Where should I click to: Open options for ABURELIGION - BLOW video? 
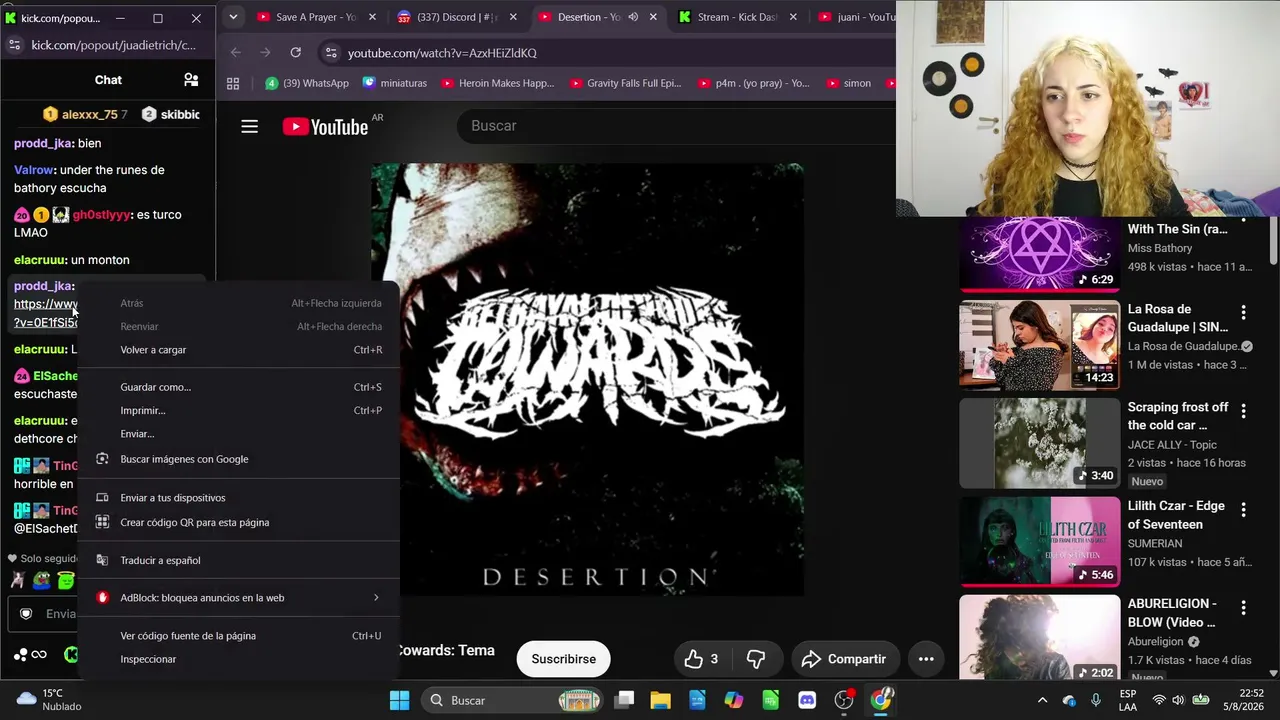coord(1243,607)
